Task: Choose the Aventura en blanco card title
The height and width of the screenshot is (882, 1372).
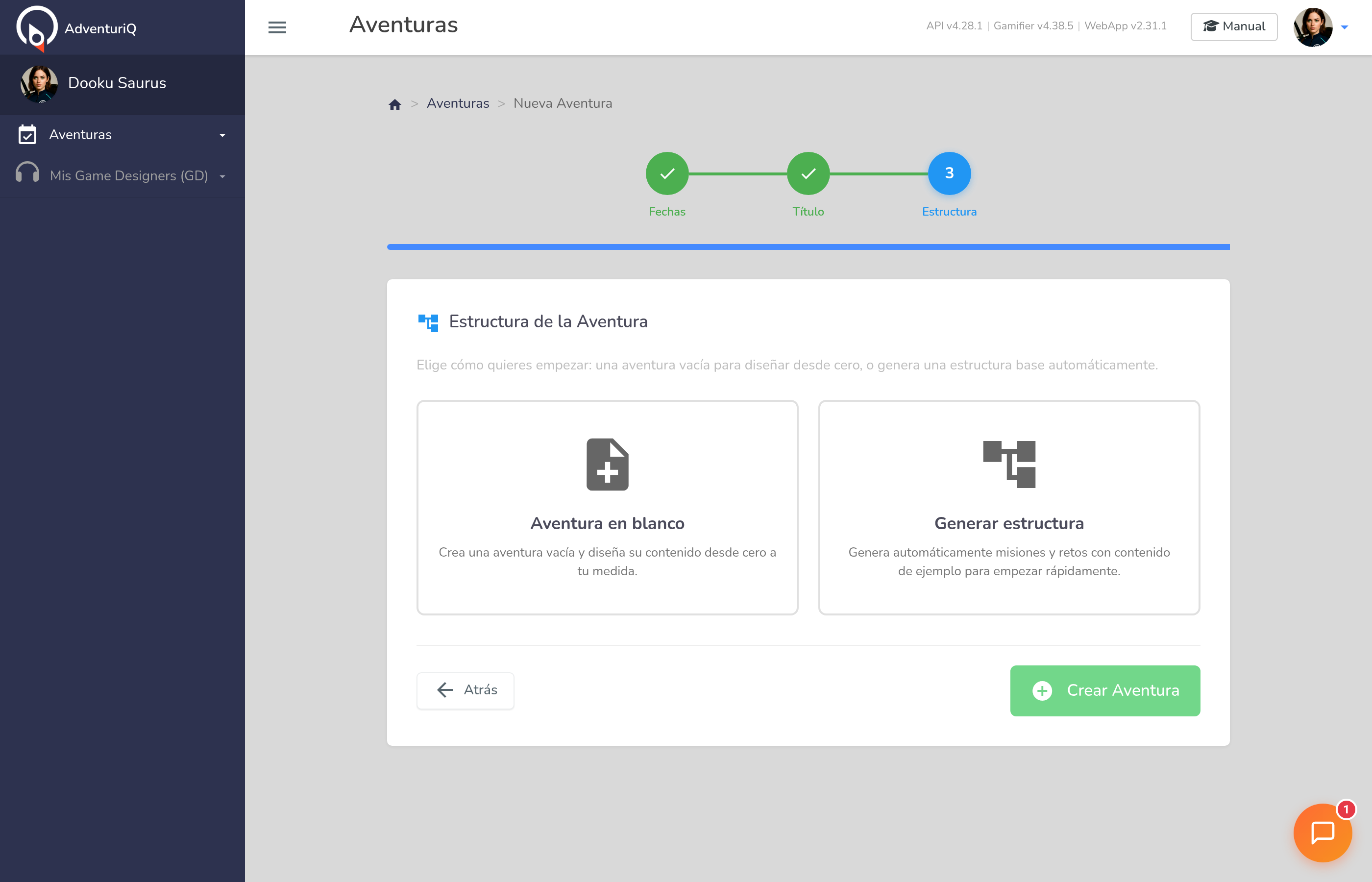Action: pos(607,523)
